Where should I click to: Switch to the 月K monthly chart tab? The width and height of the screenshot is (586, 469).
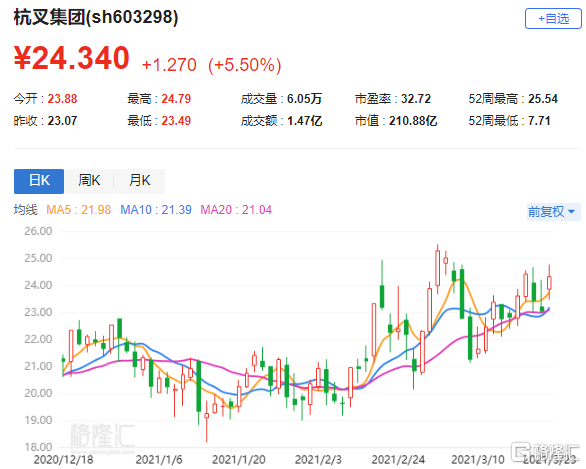click(x=139, y=181)
